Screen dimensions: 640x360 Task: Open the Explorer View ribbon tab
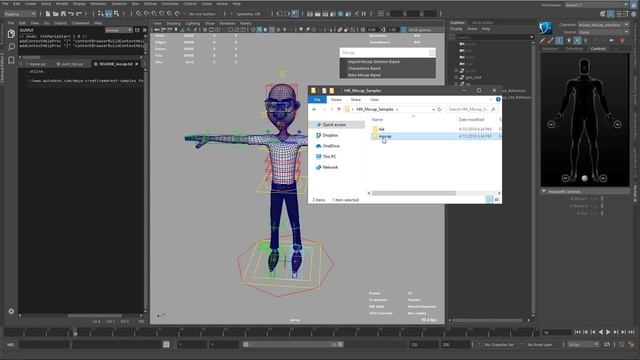(374, 100)
